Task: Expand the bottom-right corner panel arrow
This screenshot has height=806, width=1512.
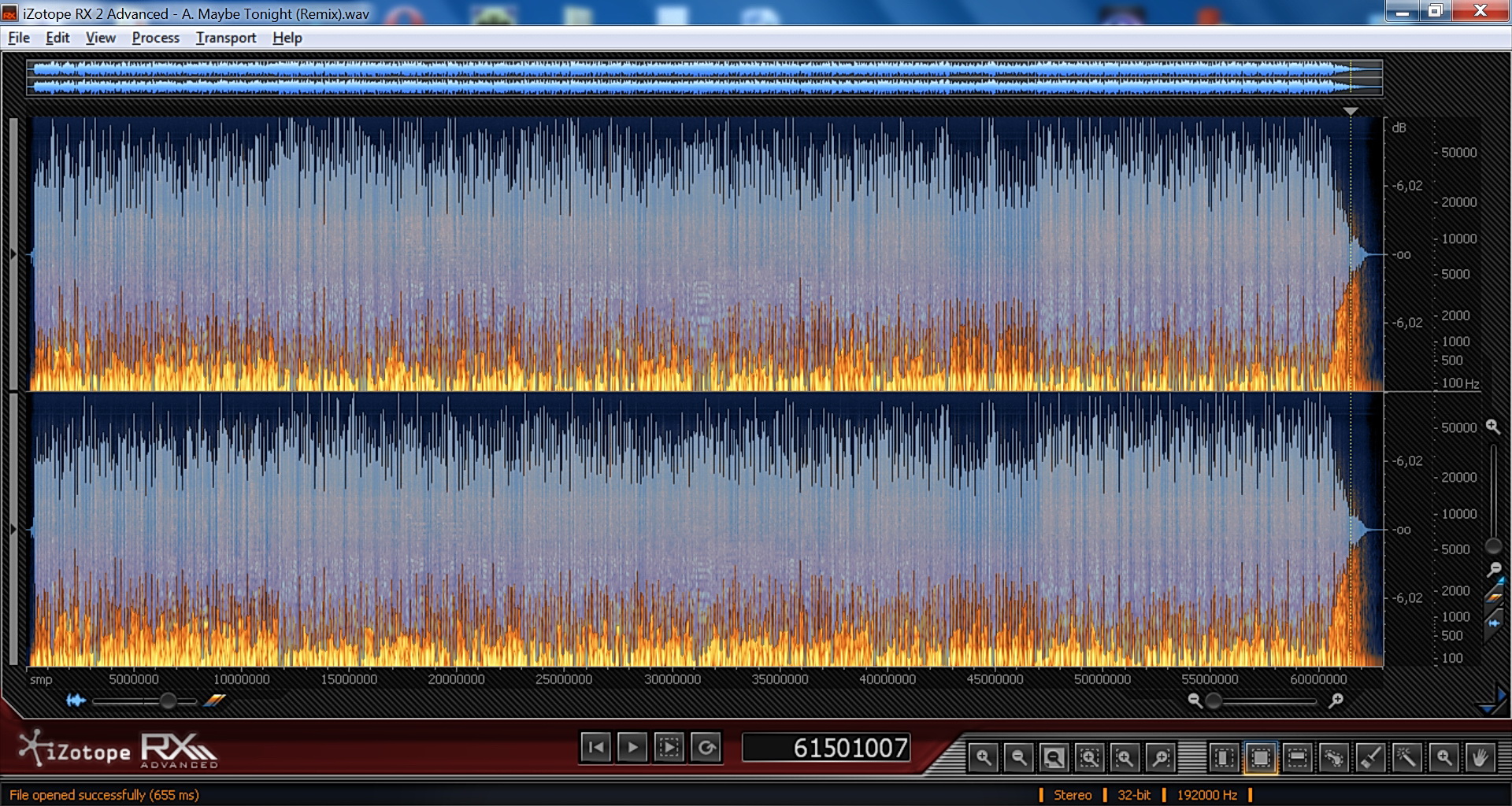Action: (x=1491, y=701)
